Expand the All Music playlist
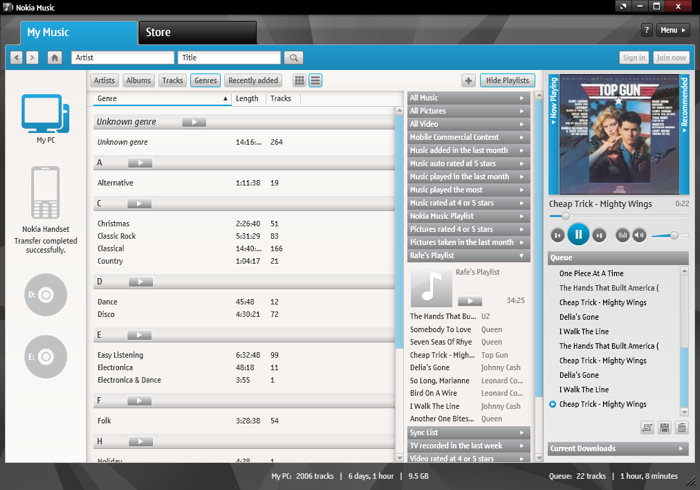 click(x=469, y=98)
